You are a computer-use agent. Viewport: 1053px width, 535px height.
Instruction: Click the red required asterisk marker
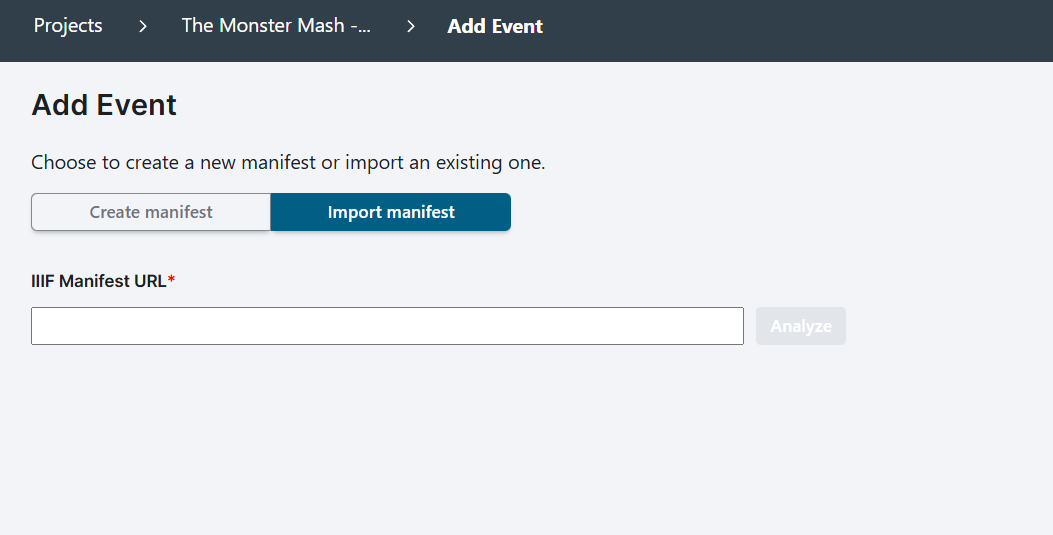(171, 279)
